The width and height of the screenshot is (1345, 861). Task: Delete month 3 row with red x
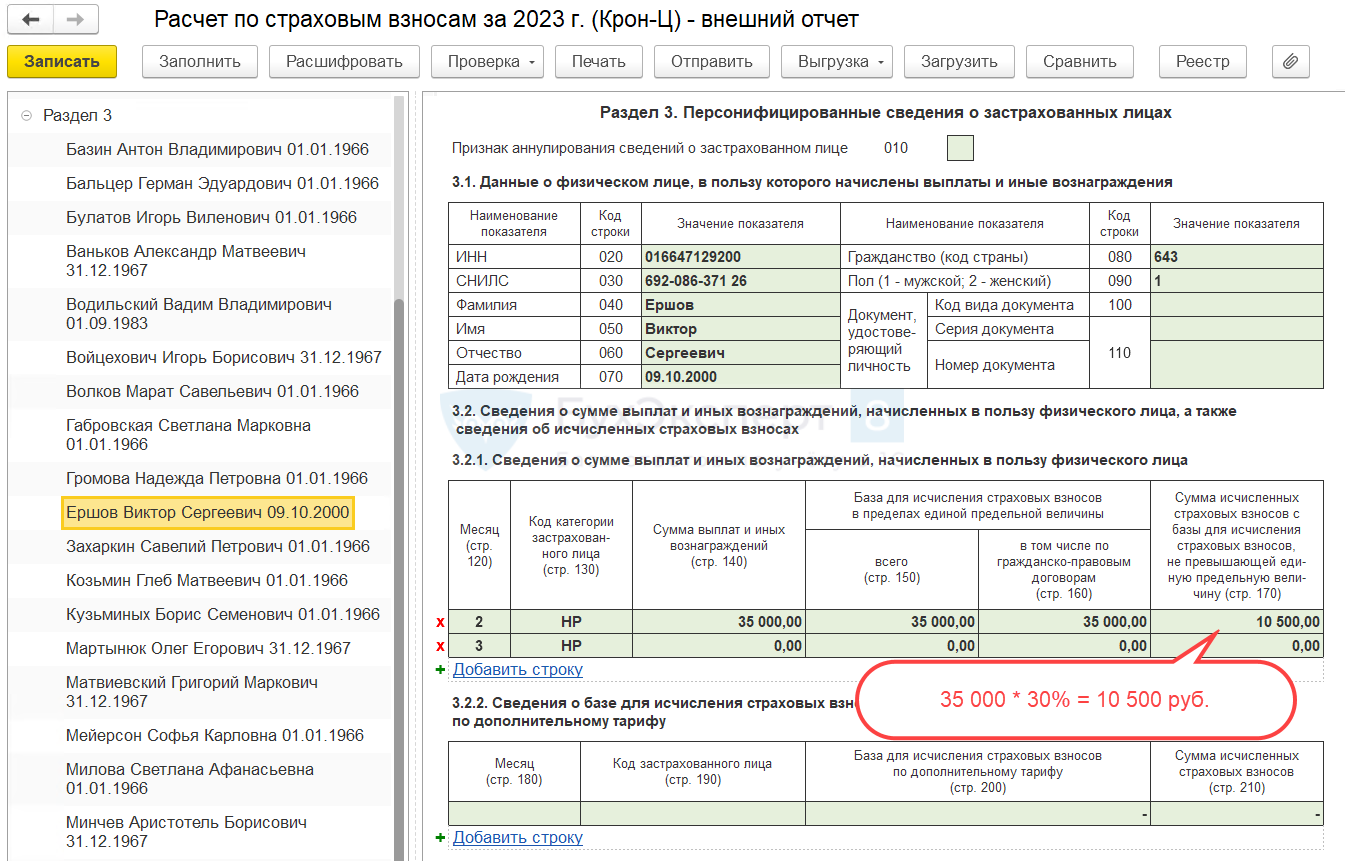click(440, 646)
